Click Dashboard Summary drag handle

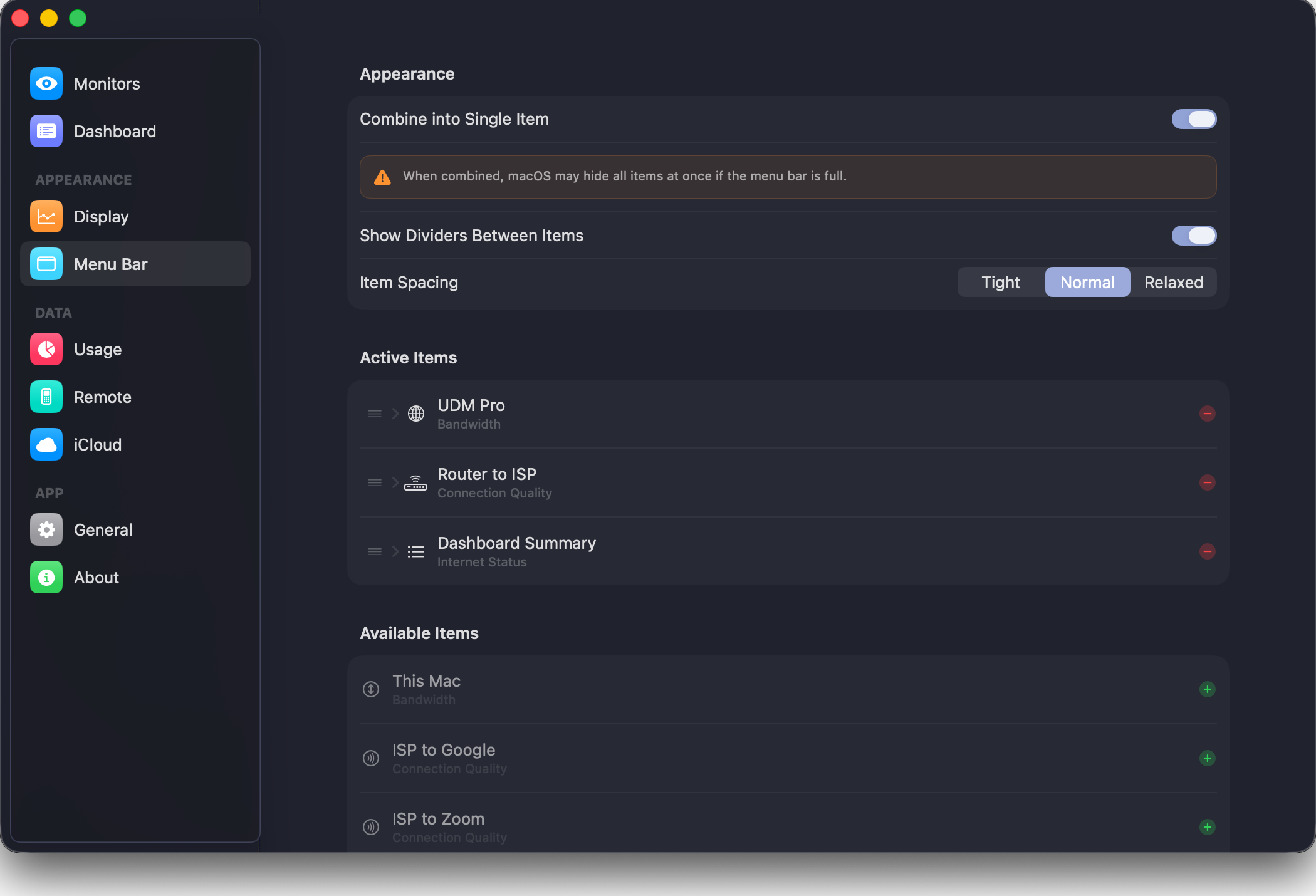tap(375, 551)
